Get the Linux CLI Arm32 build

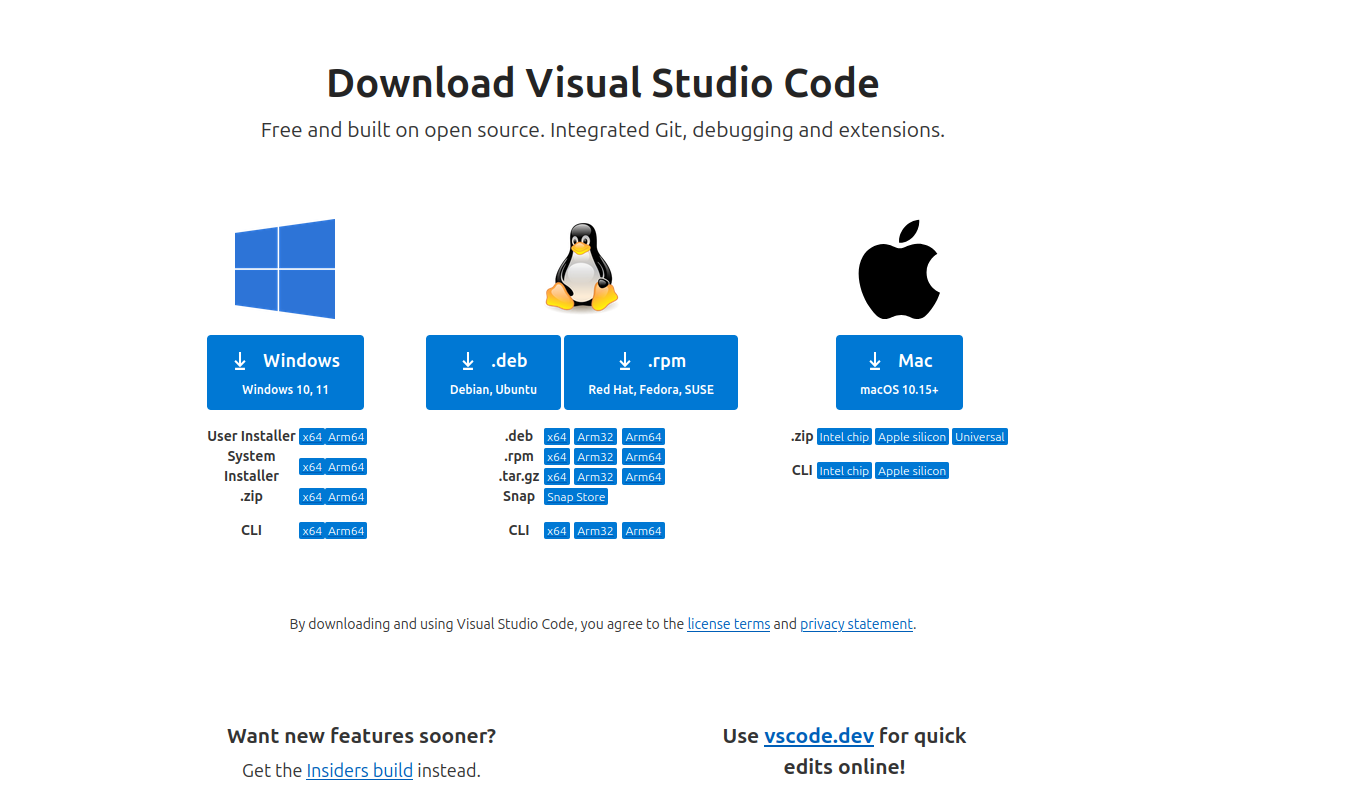click(595, 531)
